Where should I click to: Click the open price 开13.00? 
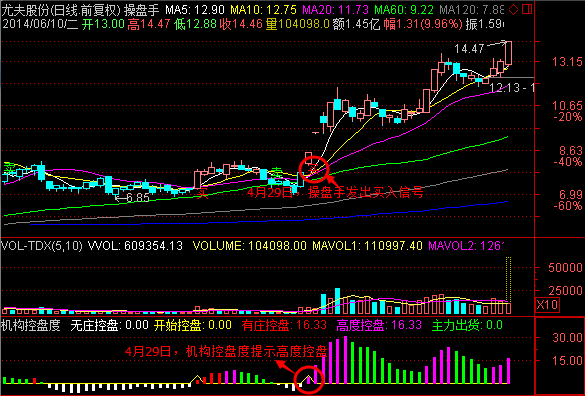pyautogui.click(x=103, y=24)
